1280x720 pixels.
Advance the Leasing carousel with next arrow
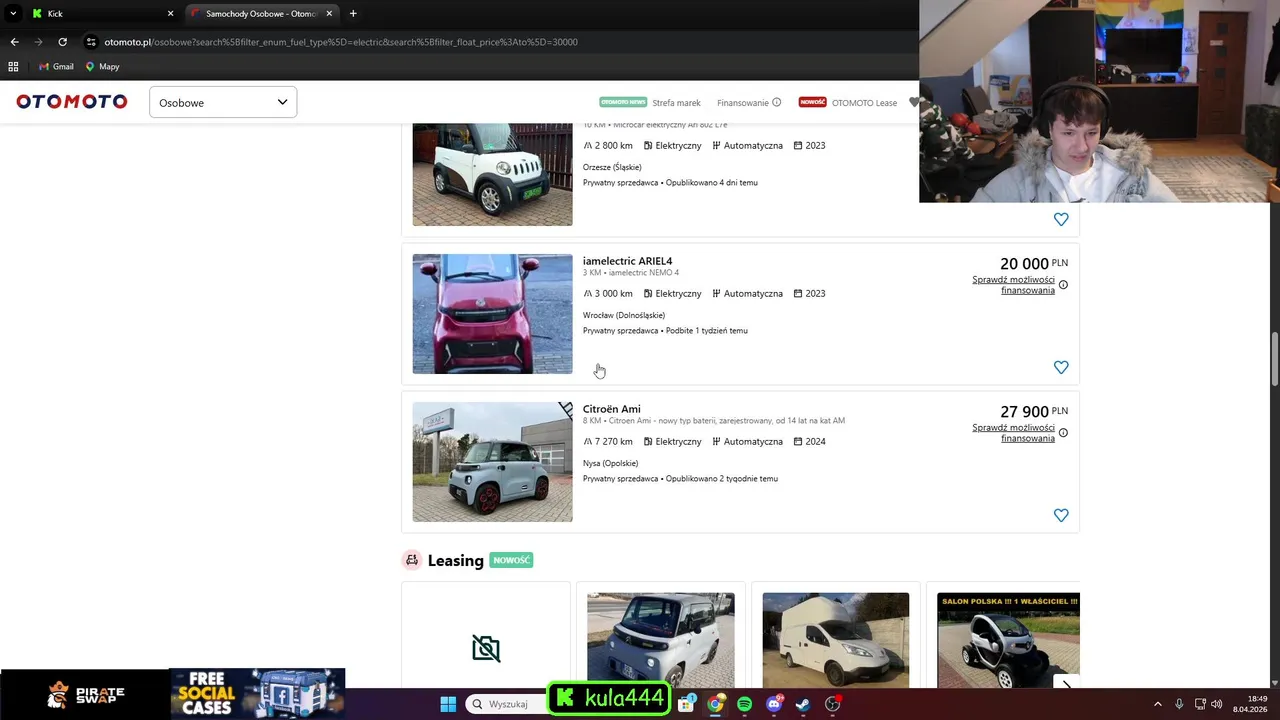(1066, 685)
